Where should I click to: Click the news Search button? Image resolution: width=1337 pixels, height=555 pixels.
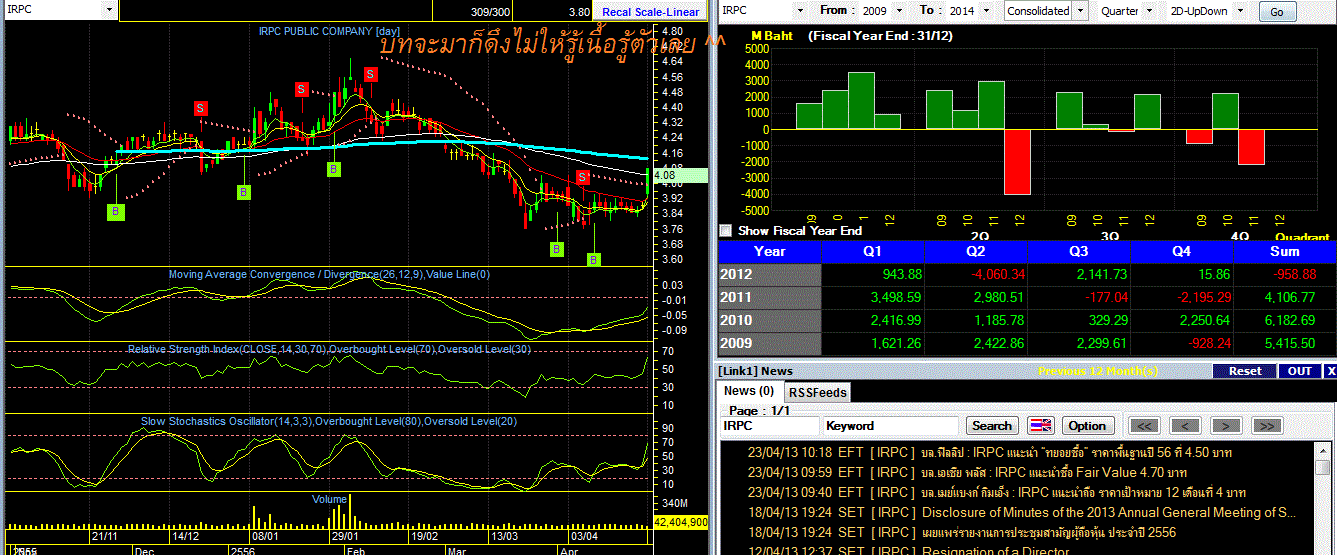992,425
